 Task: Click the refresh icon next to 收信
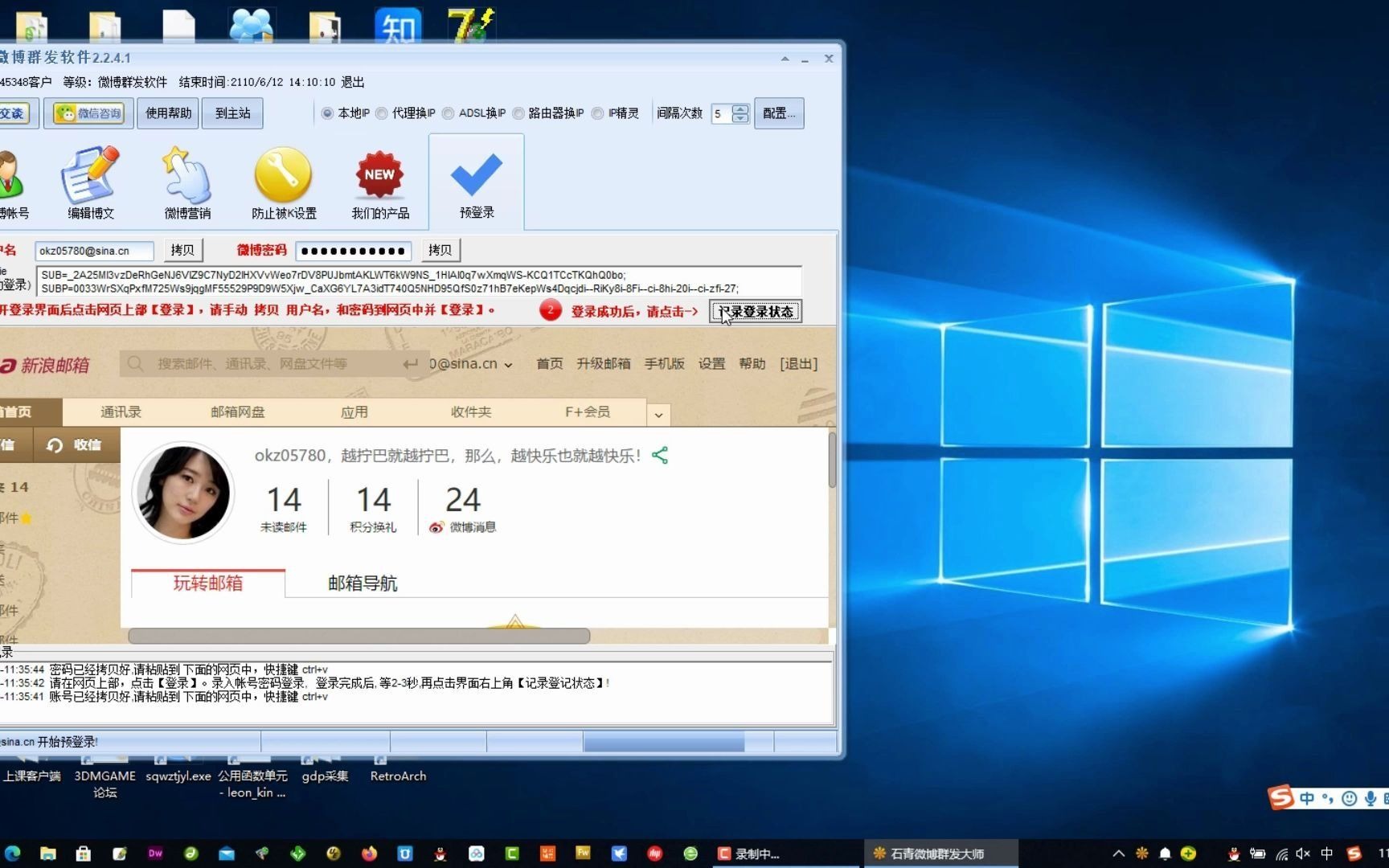click(55, 445)
